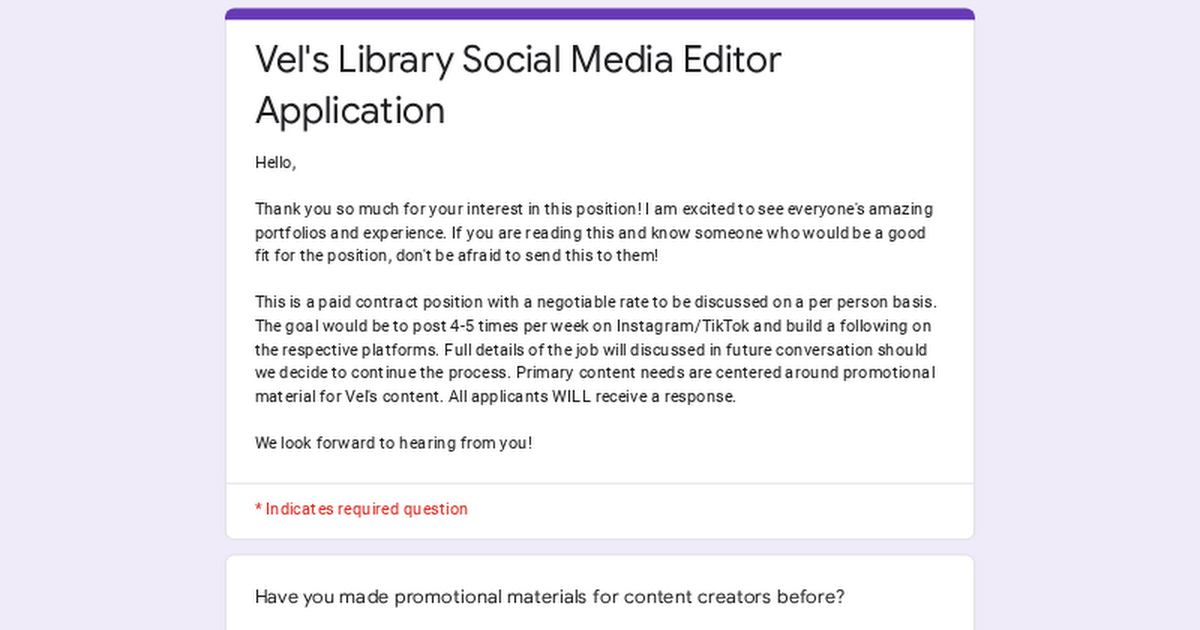Click the lavender background left of the form
1200x630 pixels.
112,315
